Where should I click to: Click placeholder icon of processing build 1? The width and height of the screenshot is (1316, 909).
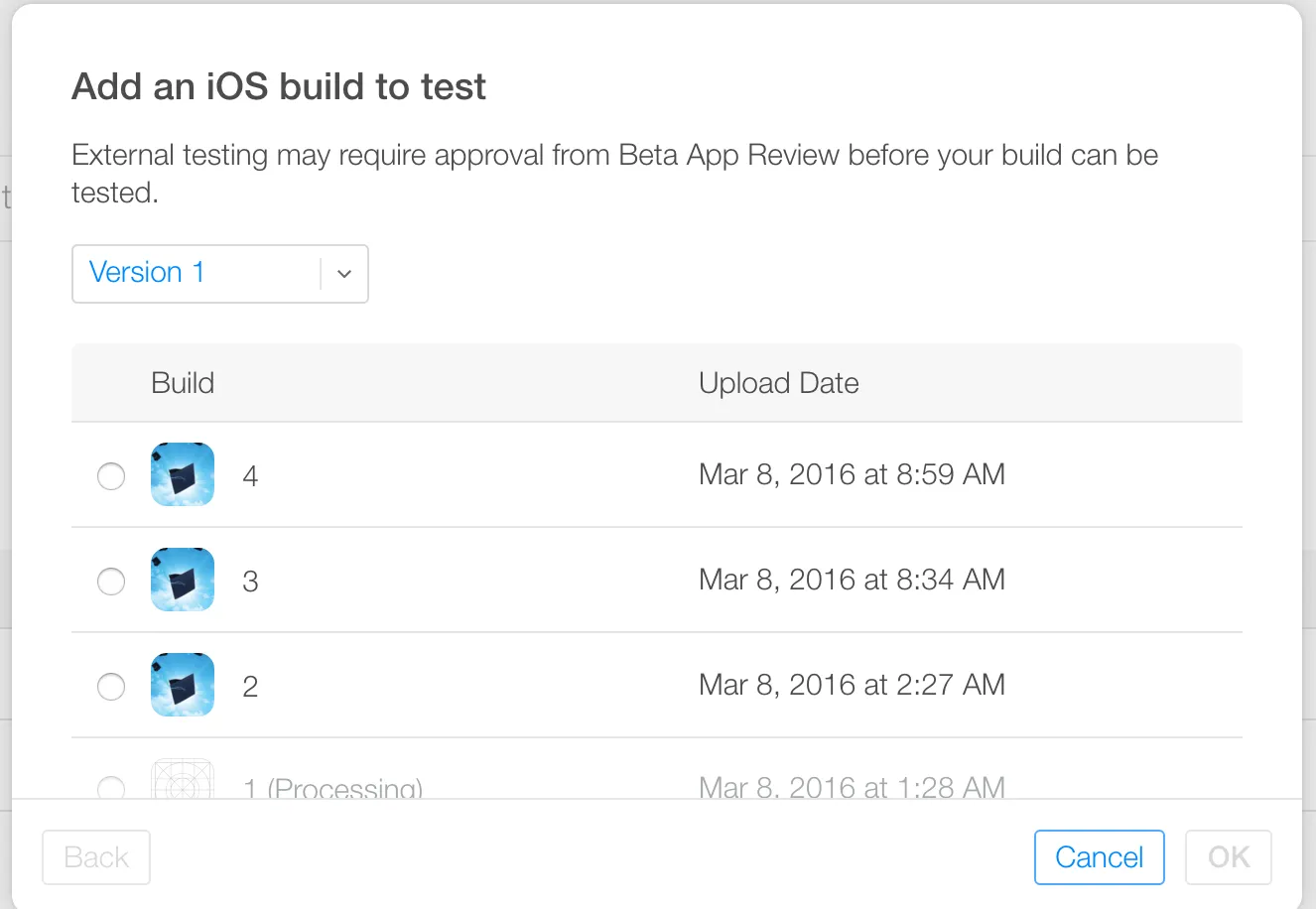183,782
